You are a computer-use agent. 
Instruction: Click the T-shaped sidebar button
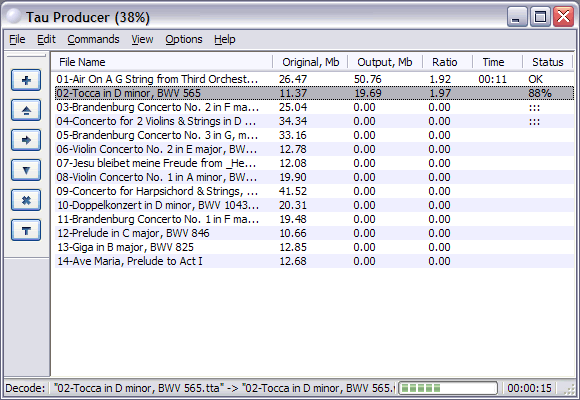pos(26,231)
